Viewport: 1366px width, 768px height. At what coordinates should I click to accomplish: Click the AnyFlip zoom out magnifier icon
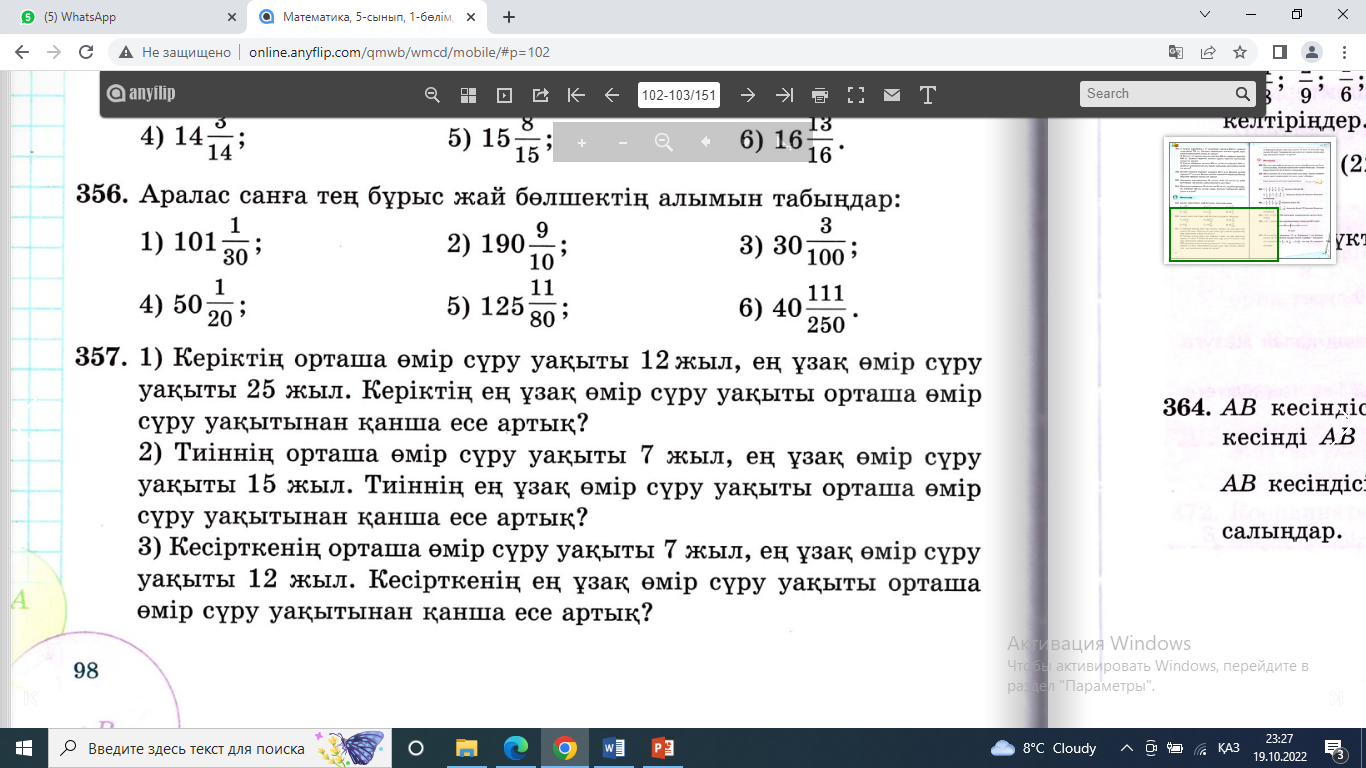pyautogui.click(x=432, y=95)
